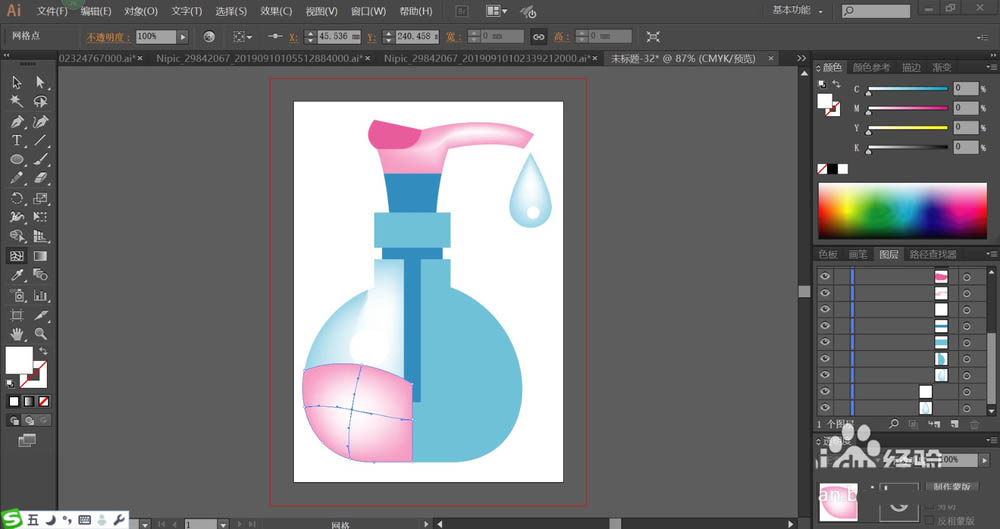The width and height of the screenshot is (1000, 529).
Task: Click the 不透明度 link in control bar
Action: pyautogui.click(x=108, y=37)
